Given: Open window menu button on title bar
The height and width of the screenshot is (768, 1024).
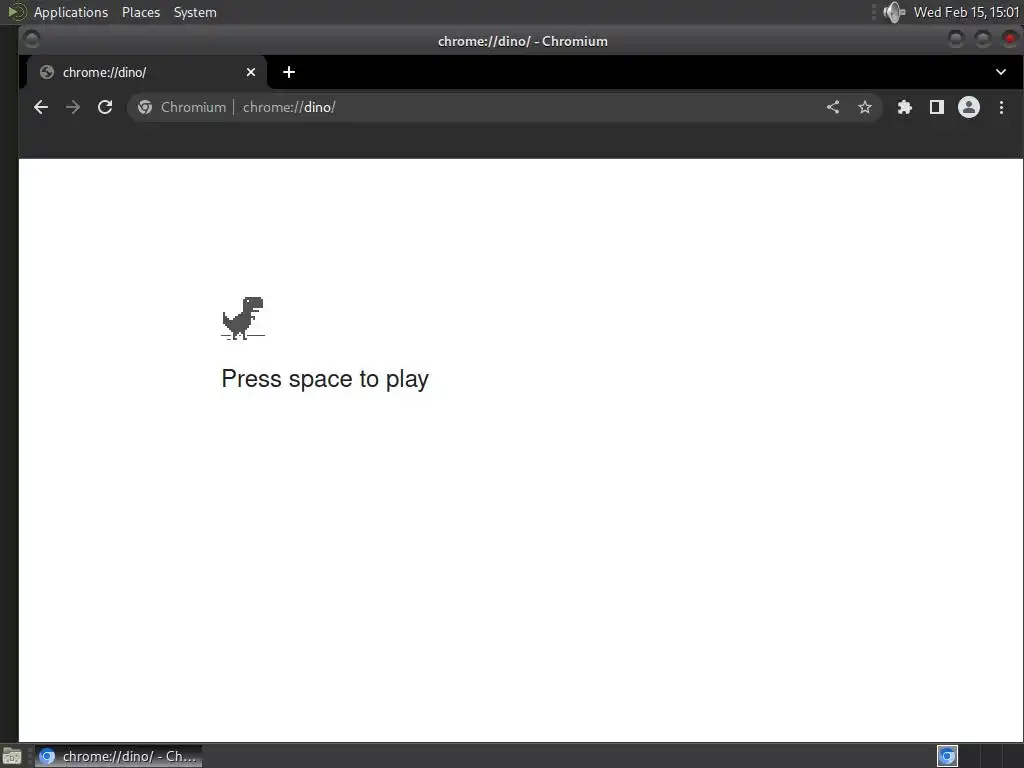Looking at the screenshot, I should click(31, 40).
